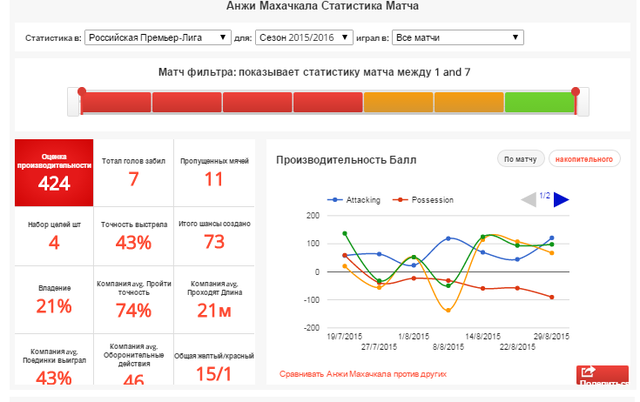
Task: Click the 1/2 legend page indicator
Action: 544,195
